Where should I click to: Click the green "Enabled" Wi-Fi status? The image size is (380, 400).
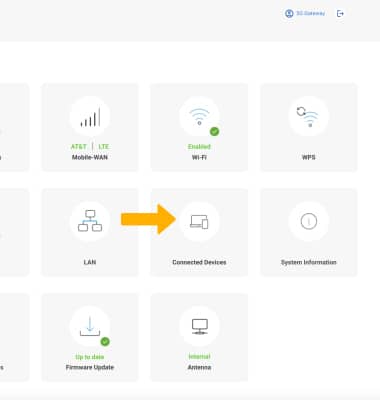tap(199, 147)
